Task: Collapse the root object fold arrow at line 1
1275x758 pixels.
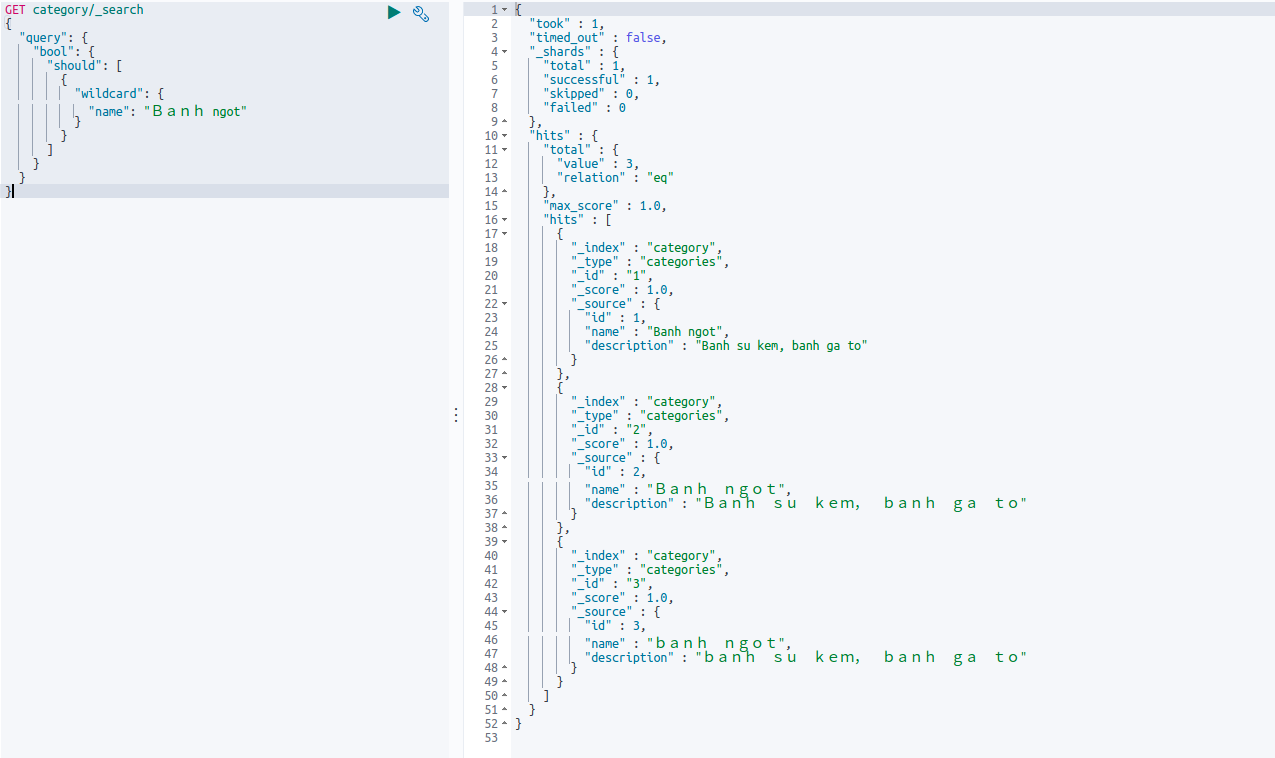Action: pos(505,10)
